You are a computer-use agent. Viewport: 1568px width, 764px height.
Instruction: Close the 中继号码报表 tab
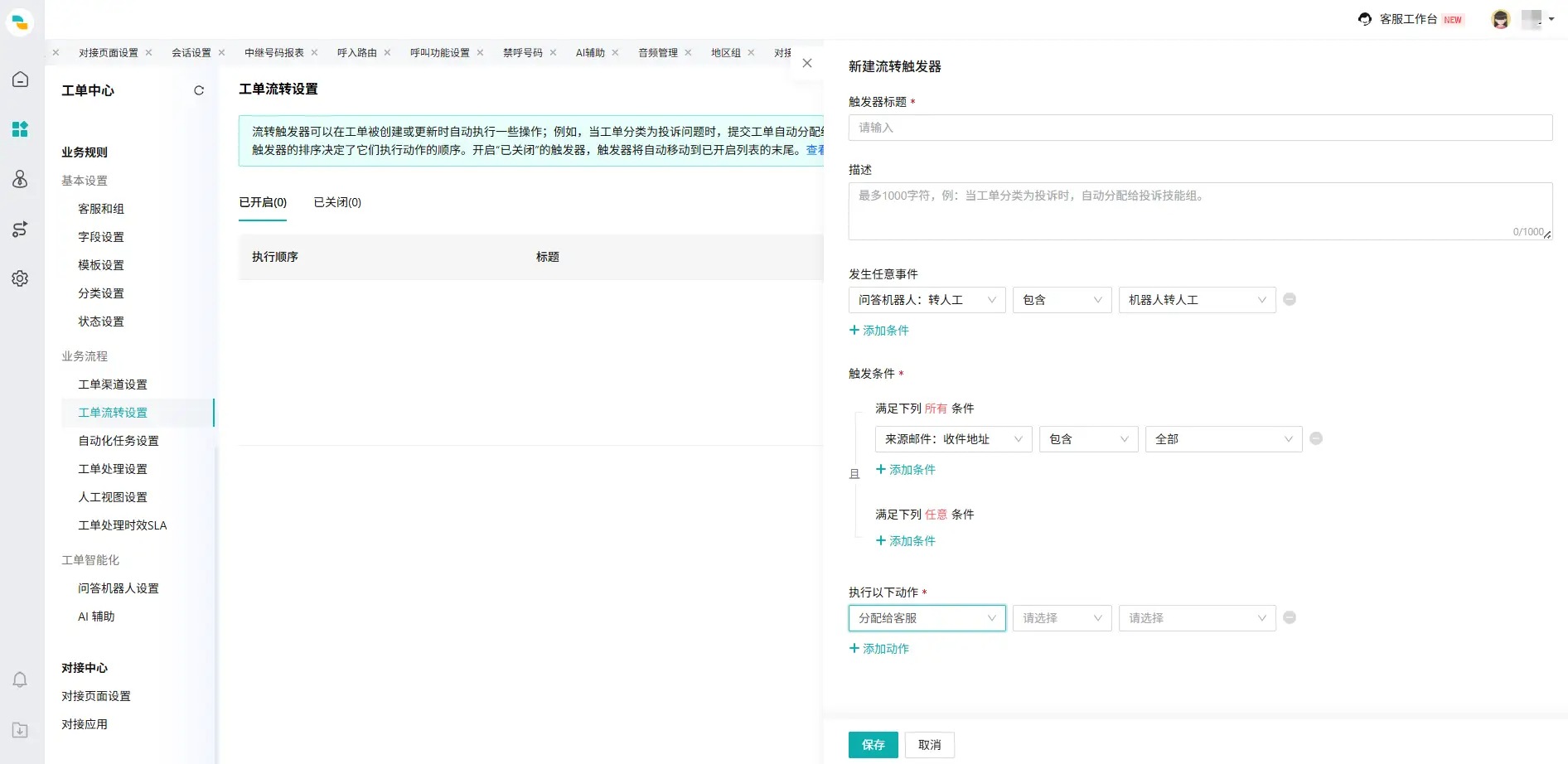314,52
